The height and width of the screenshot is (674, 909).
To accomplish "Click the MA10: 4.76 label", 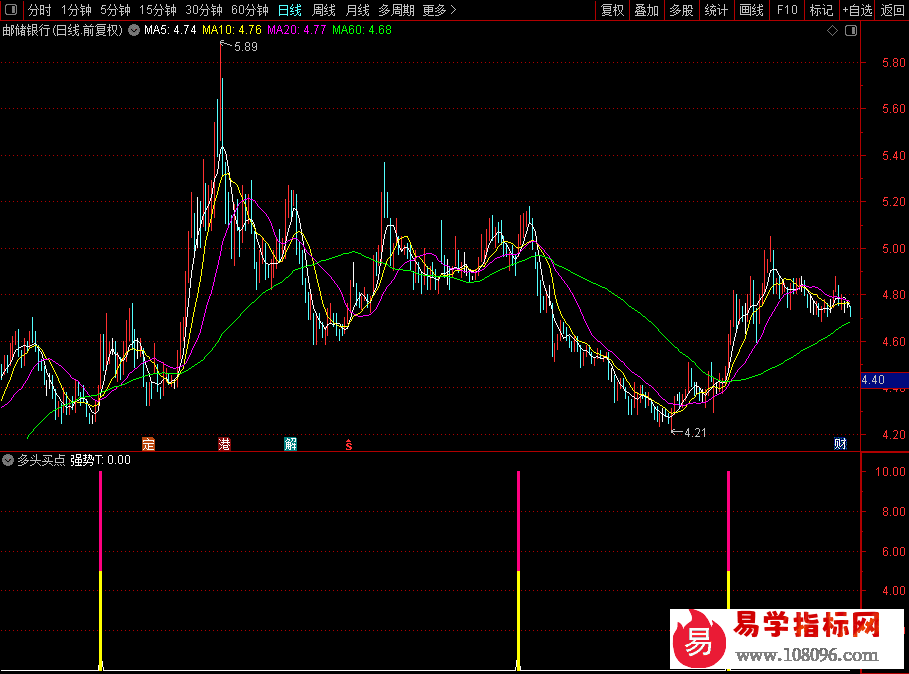I will point(232,30).
